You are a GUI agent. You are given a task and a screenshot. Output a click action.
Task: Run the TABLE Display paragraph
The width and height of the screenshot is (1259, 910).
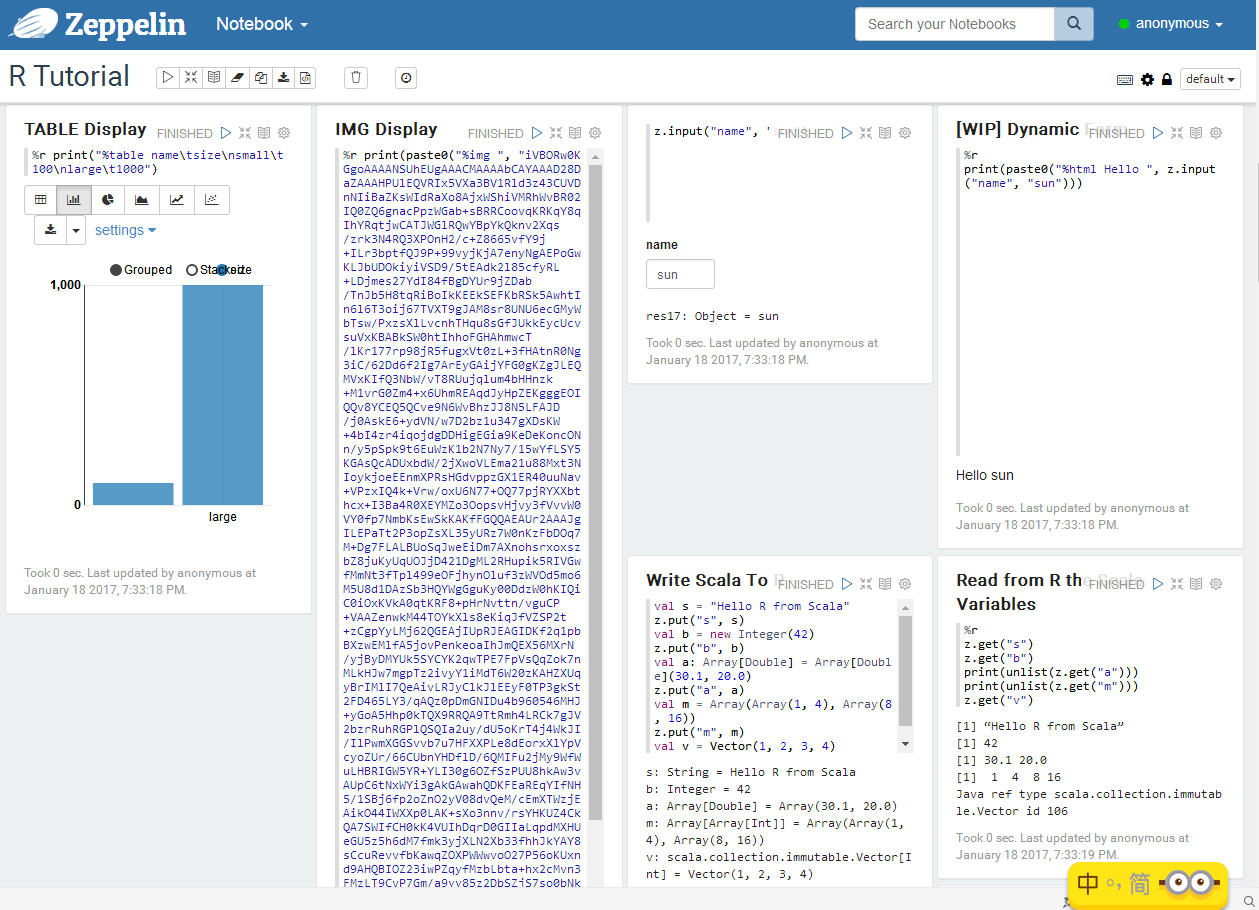(x=224, y=132)
